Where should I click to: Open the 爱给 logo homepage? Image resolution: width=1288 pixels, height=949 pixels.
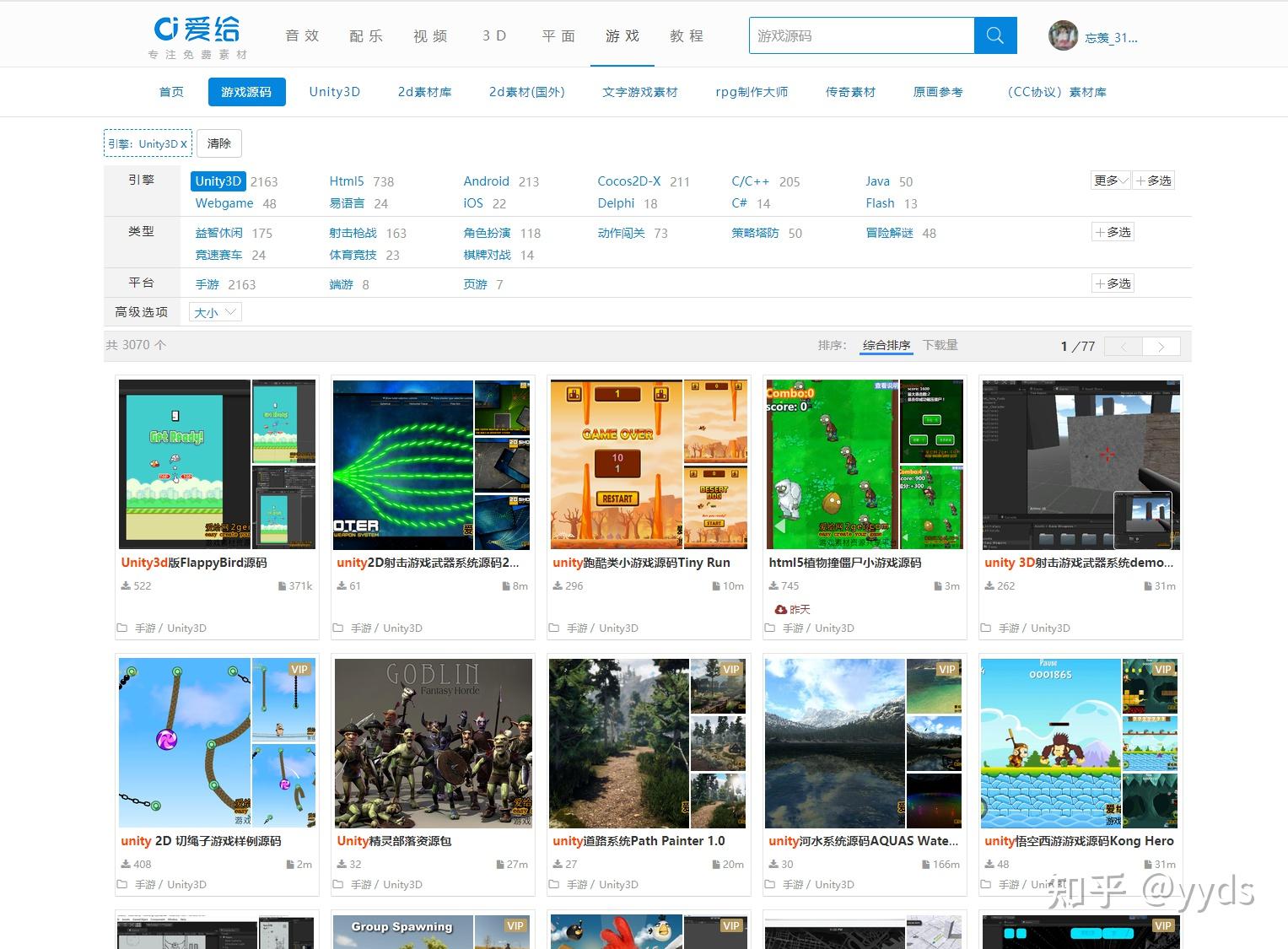coord(198,37)
